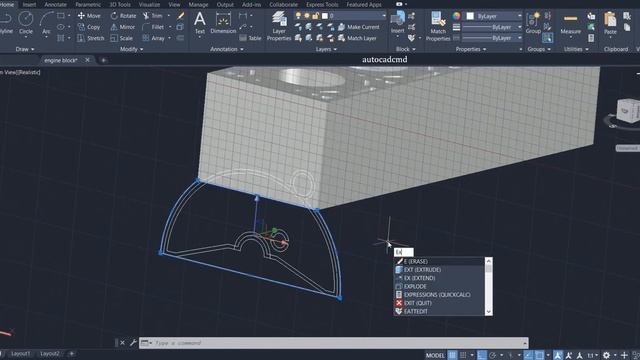Choose EXIT (QUIT) from suggestions
The image size is (640, 360).
[439, 303]
